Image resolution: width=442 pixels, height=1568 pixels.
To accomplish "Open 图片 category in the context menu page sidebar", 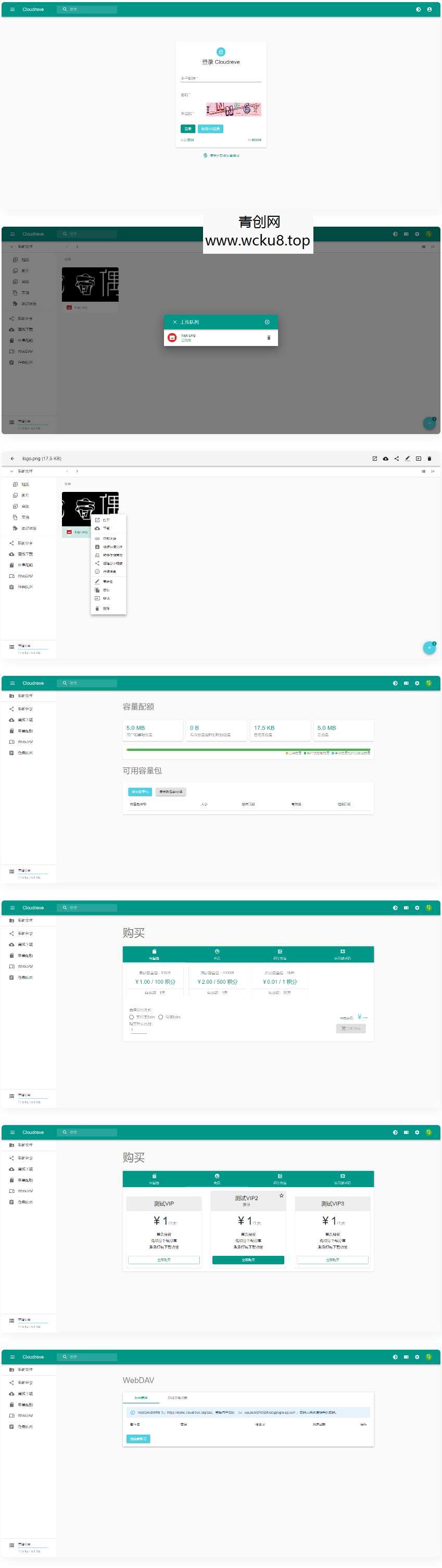I will point(25,496).
